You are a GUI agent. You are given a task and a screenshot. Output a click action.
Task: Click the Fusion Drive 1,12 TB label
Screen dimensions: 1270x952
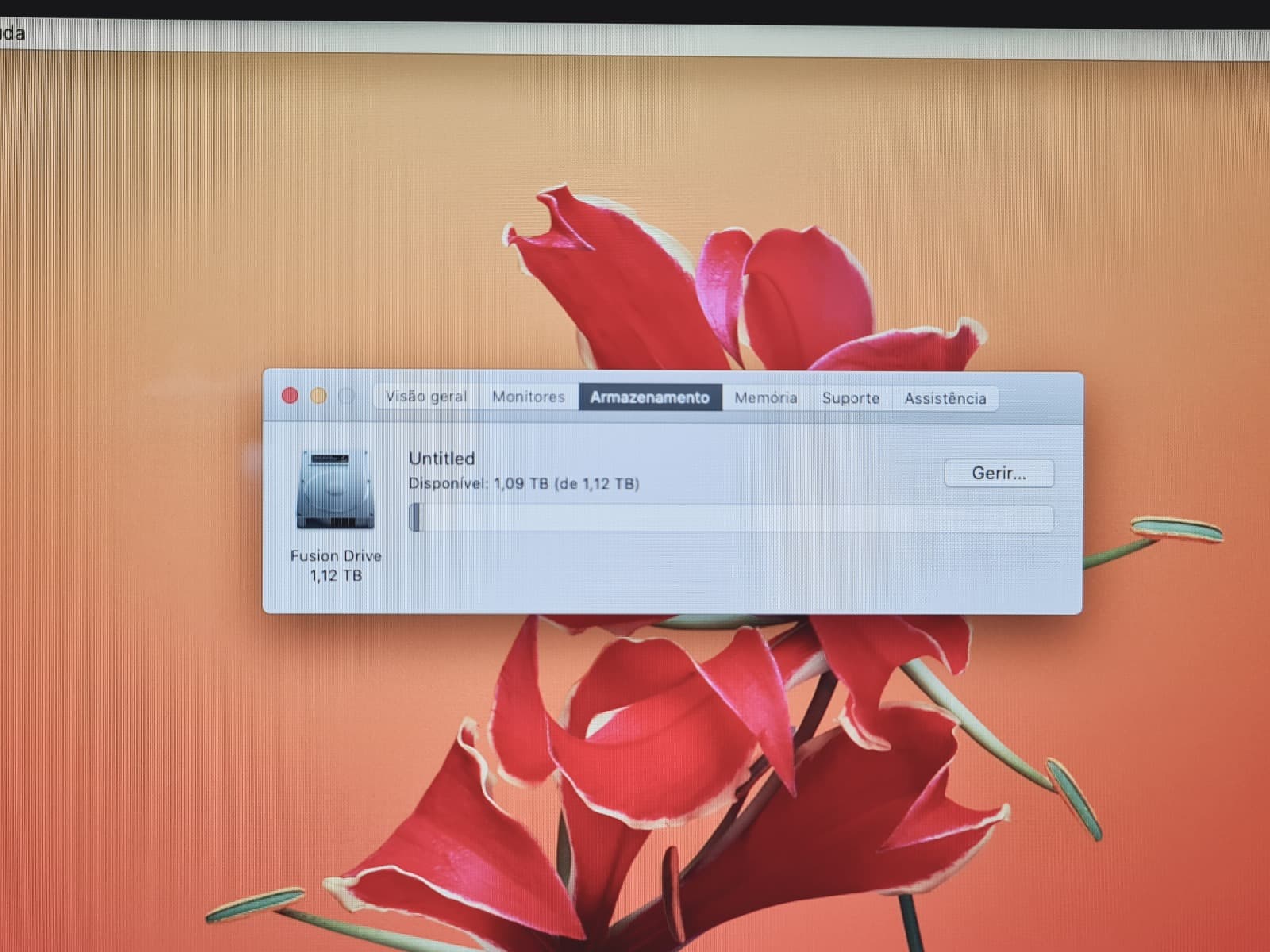pyautogui.click(x=336, y=566)
